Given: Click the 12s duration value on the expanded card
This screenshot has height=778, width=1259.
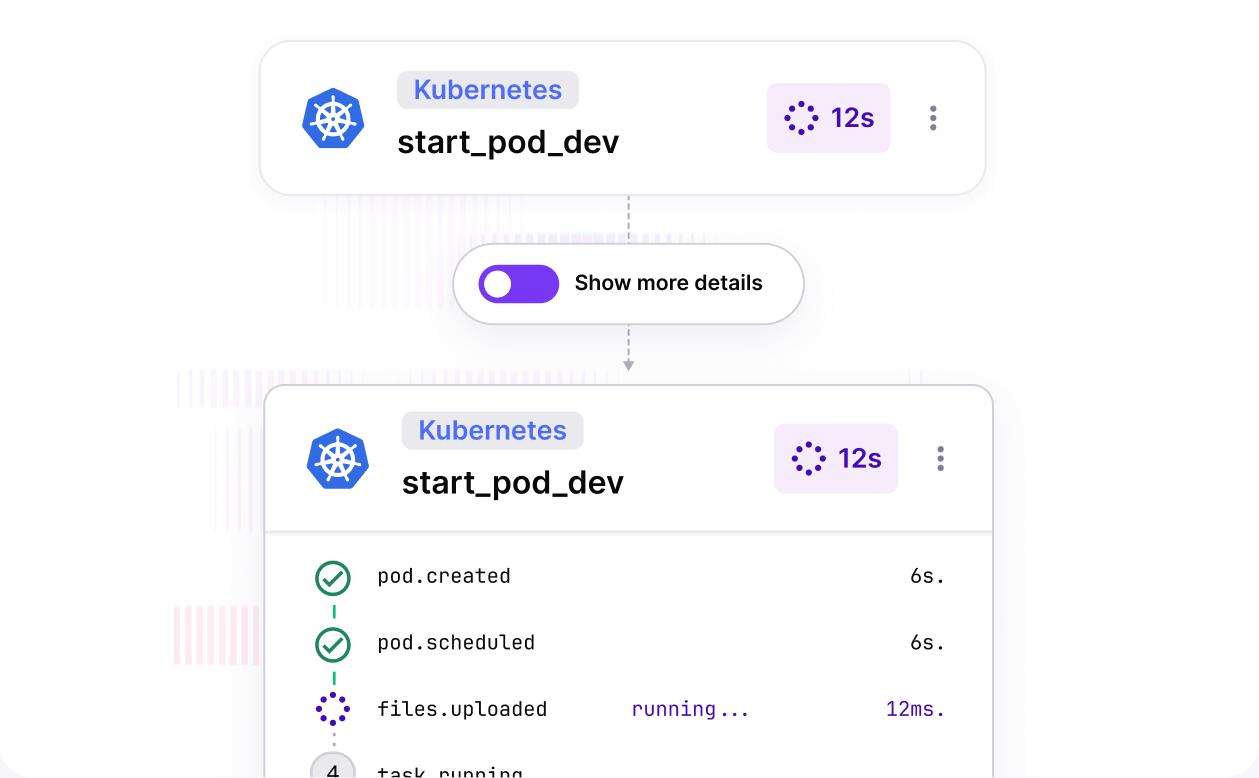Looking at the screenshot, I should (x=860, y=458).
